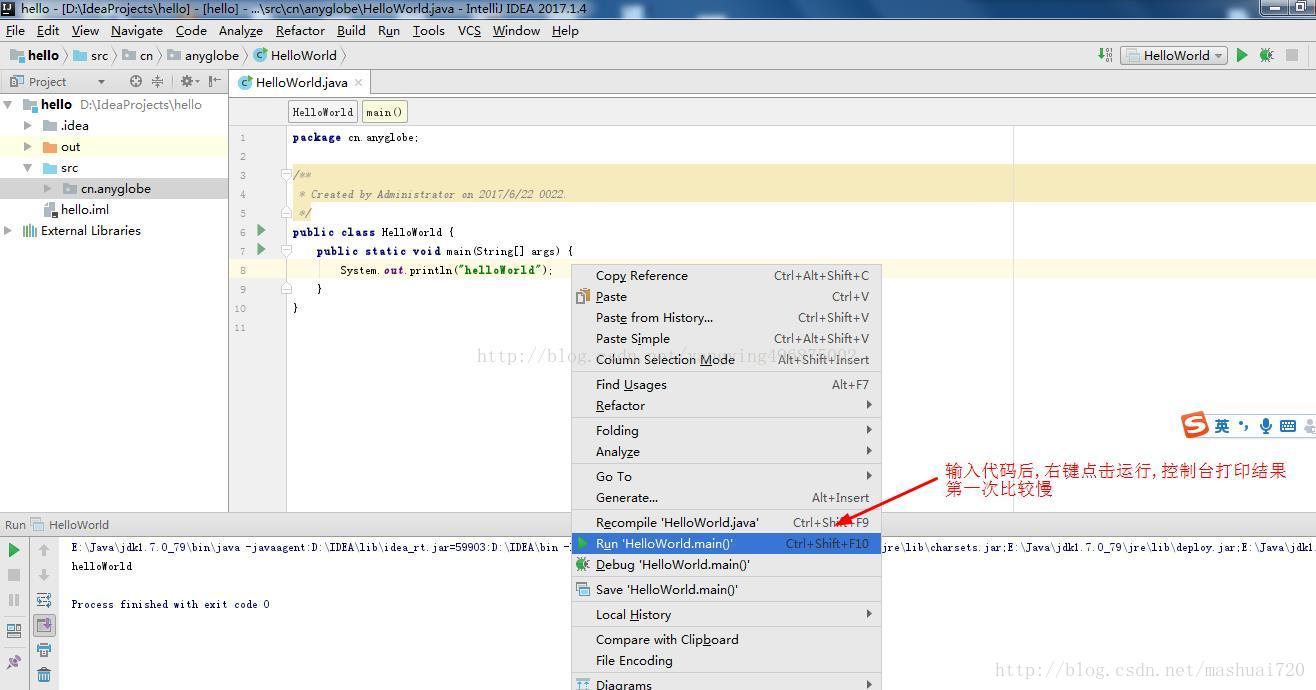
Task: Open the HelloWorld run configuration dropdown
Action: coord(1173,55)
